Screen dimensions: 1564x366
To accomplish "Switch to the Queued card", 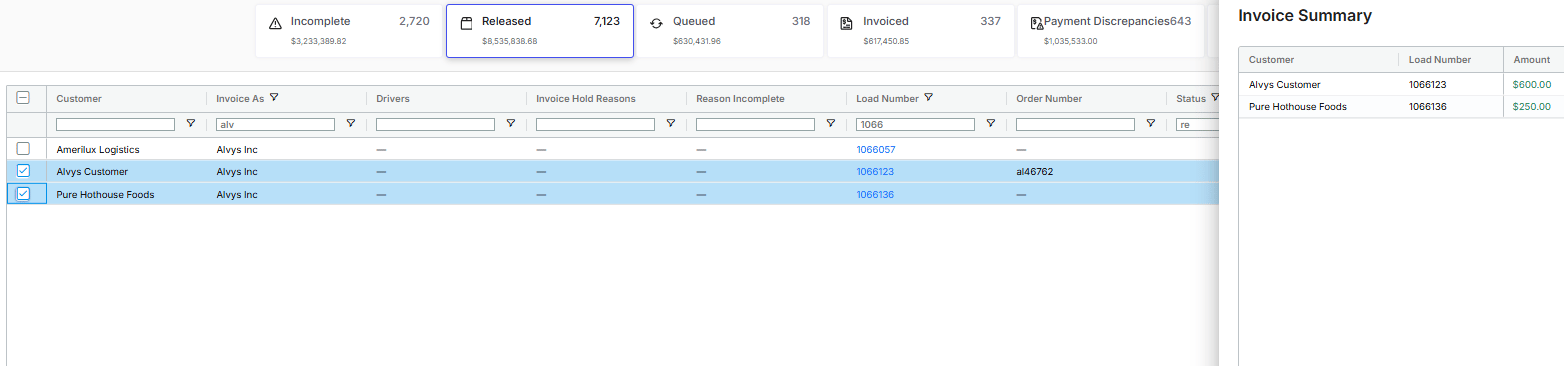I will [x=730, y=31].
